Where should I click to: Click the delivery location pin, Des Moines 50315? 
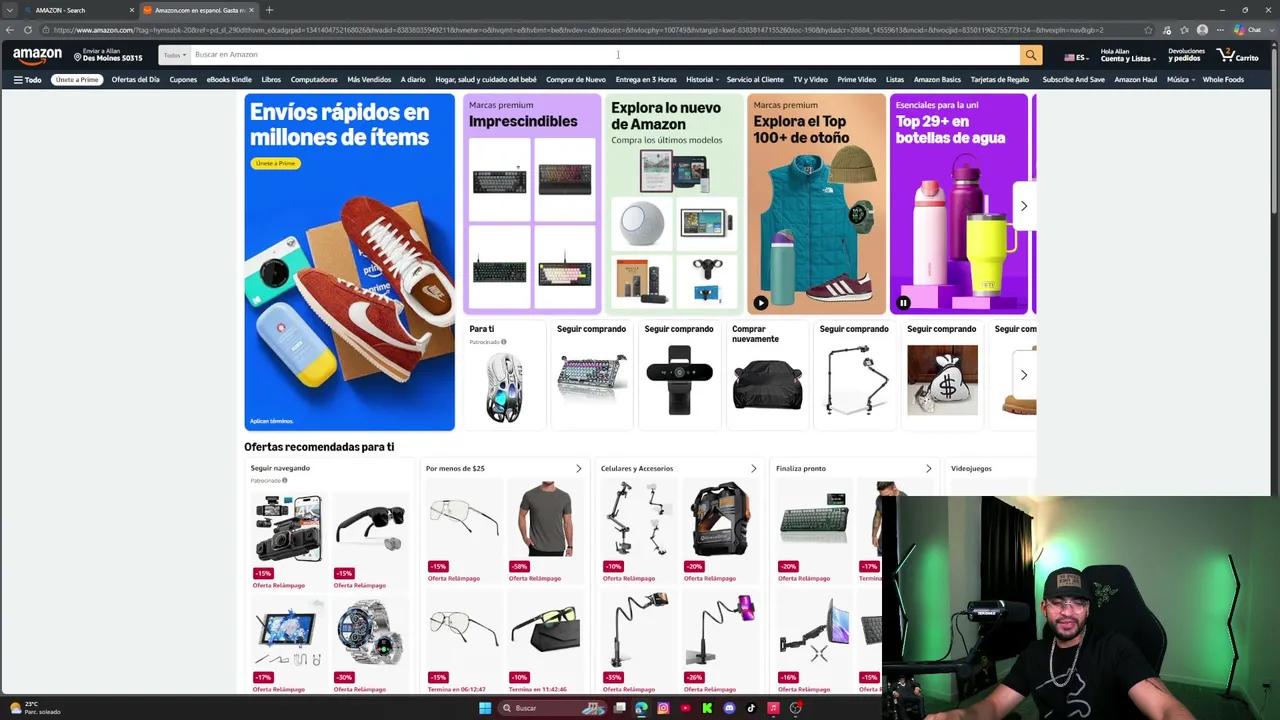click(x=108, y=56)
